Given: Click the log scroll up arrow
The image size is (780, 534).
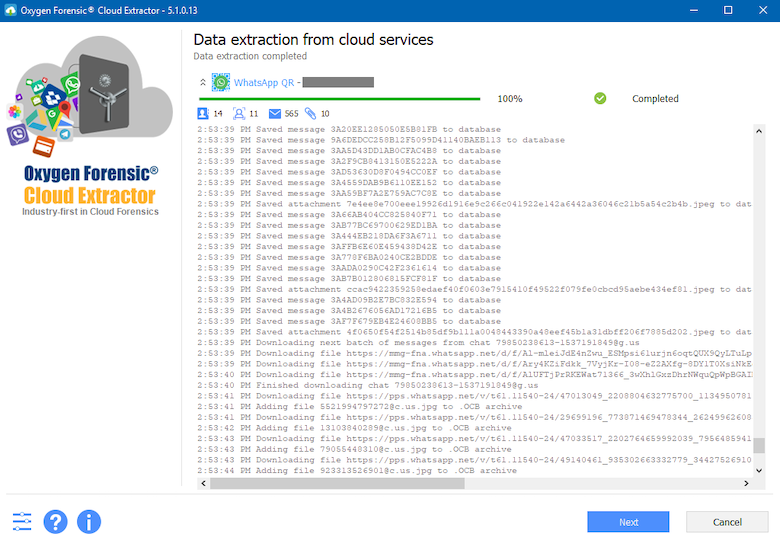Looking at the screenshot, I should pyautogui.click(x=759, y=131).
